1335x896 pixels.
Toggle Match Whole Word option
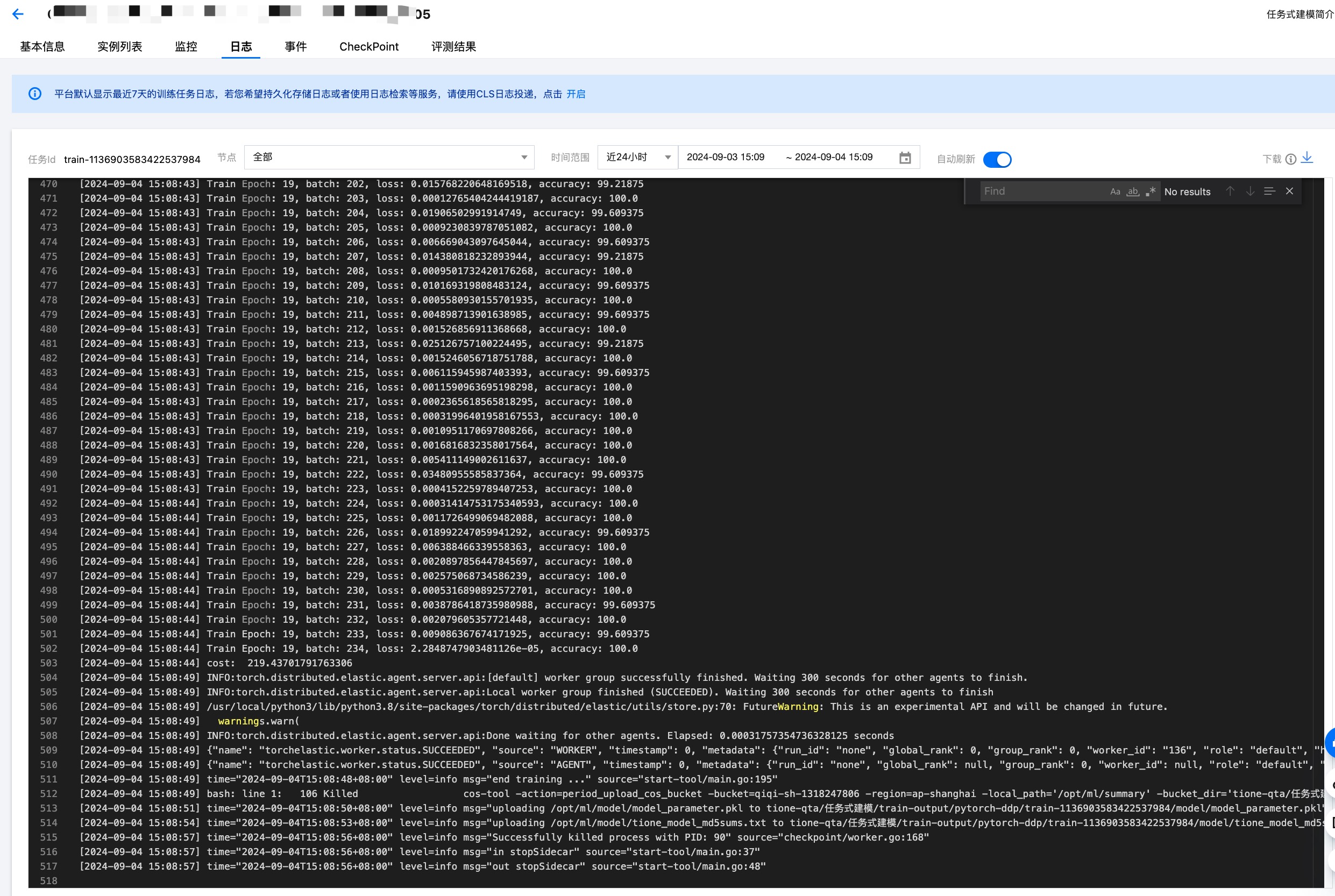tap(1132, 192)
